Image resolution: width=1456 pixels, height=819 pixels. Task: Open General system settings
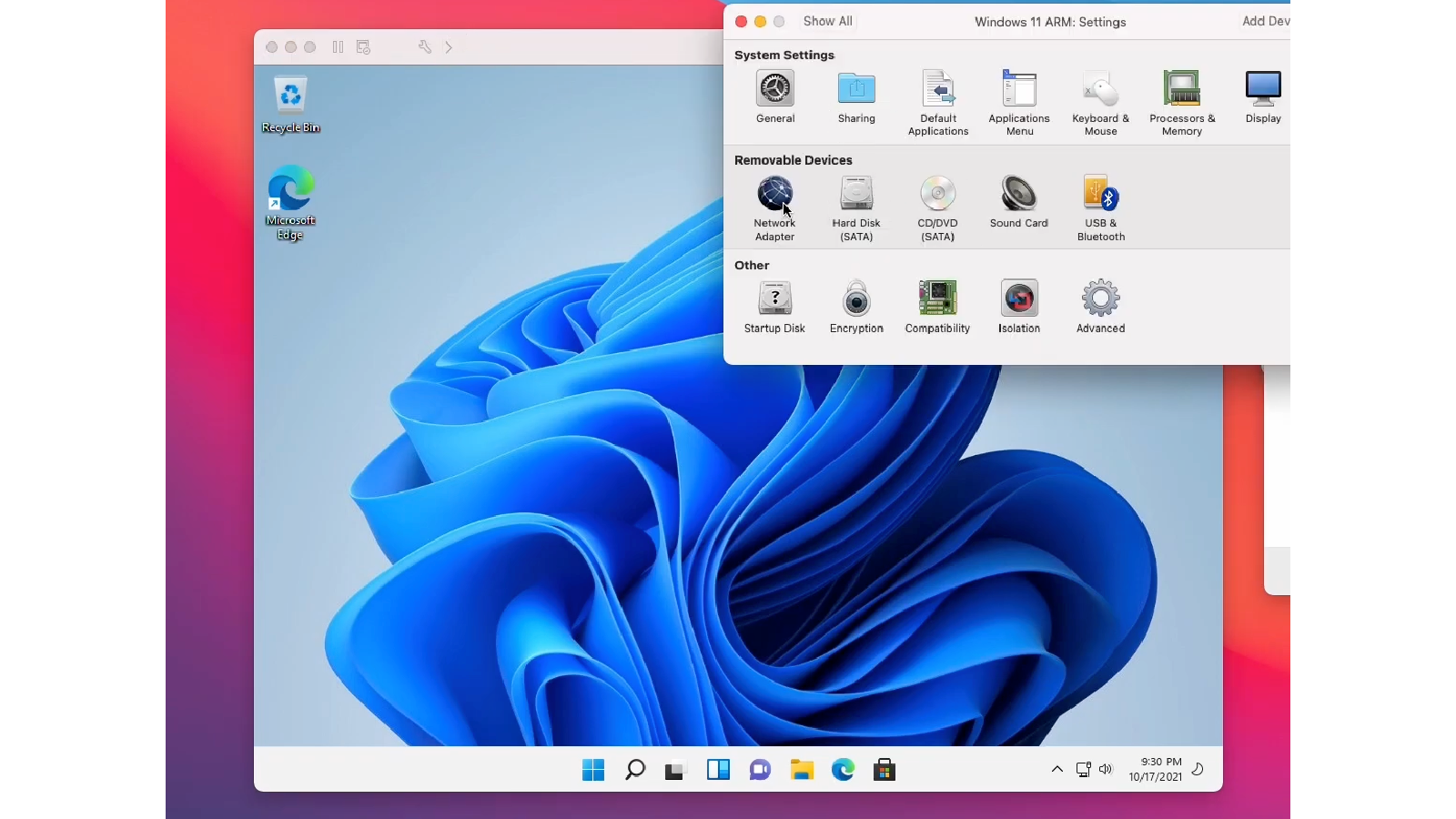pos(774,96)
